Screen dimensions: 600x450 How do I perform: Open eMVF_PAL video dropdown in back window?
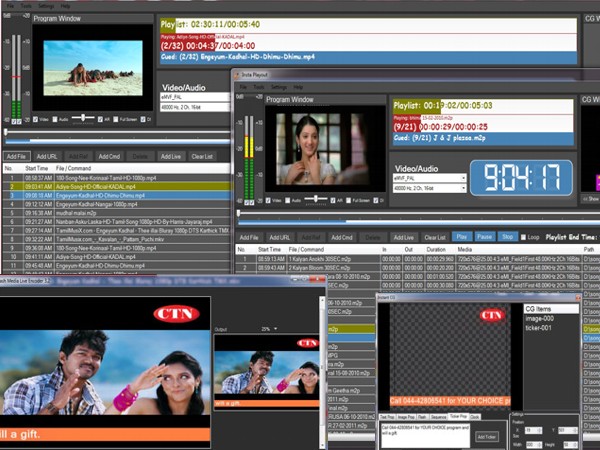click(195, 97)
